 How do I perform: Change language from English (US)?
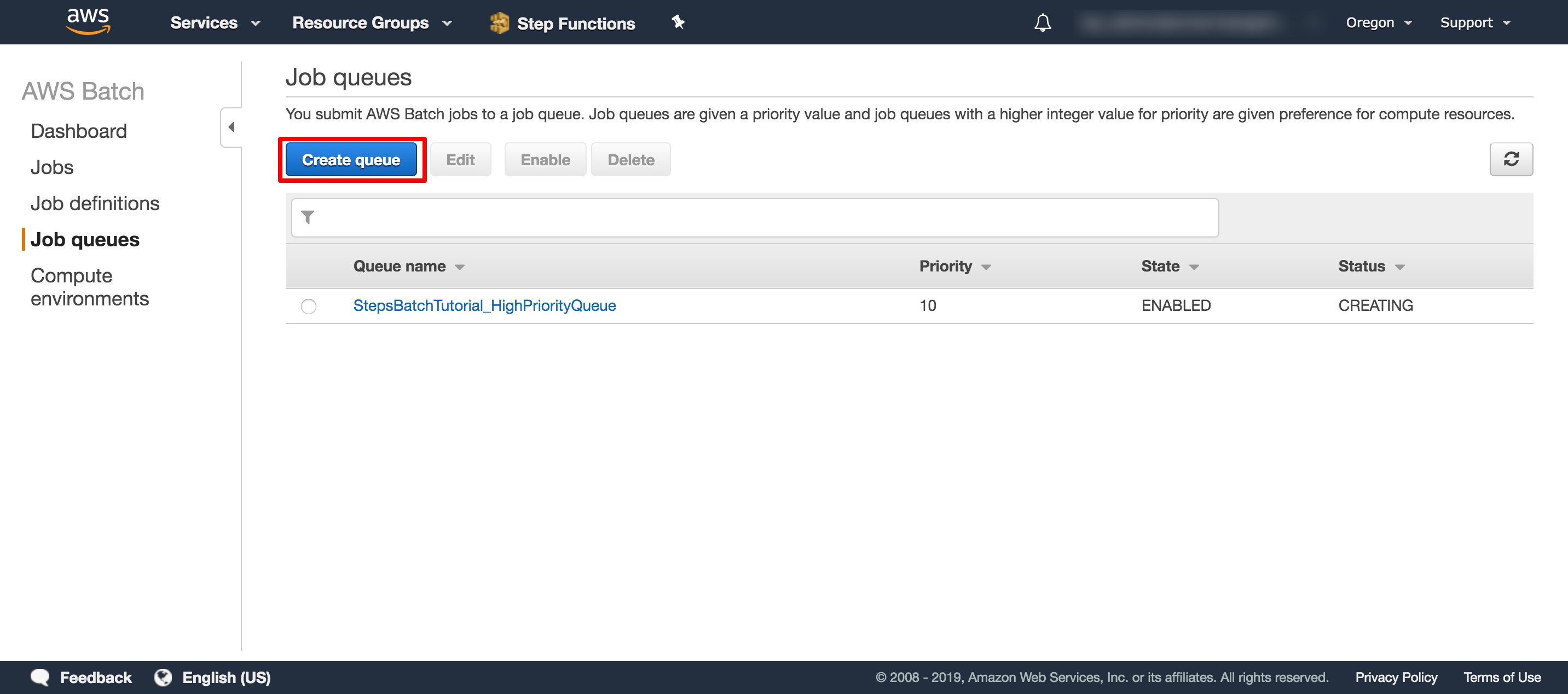tap(227, 677)
